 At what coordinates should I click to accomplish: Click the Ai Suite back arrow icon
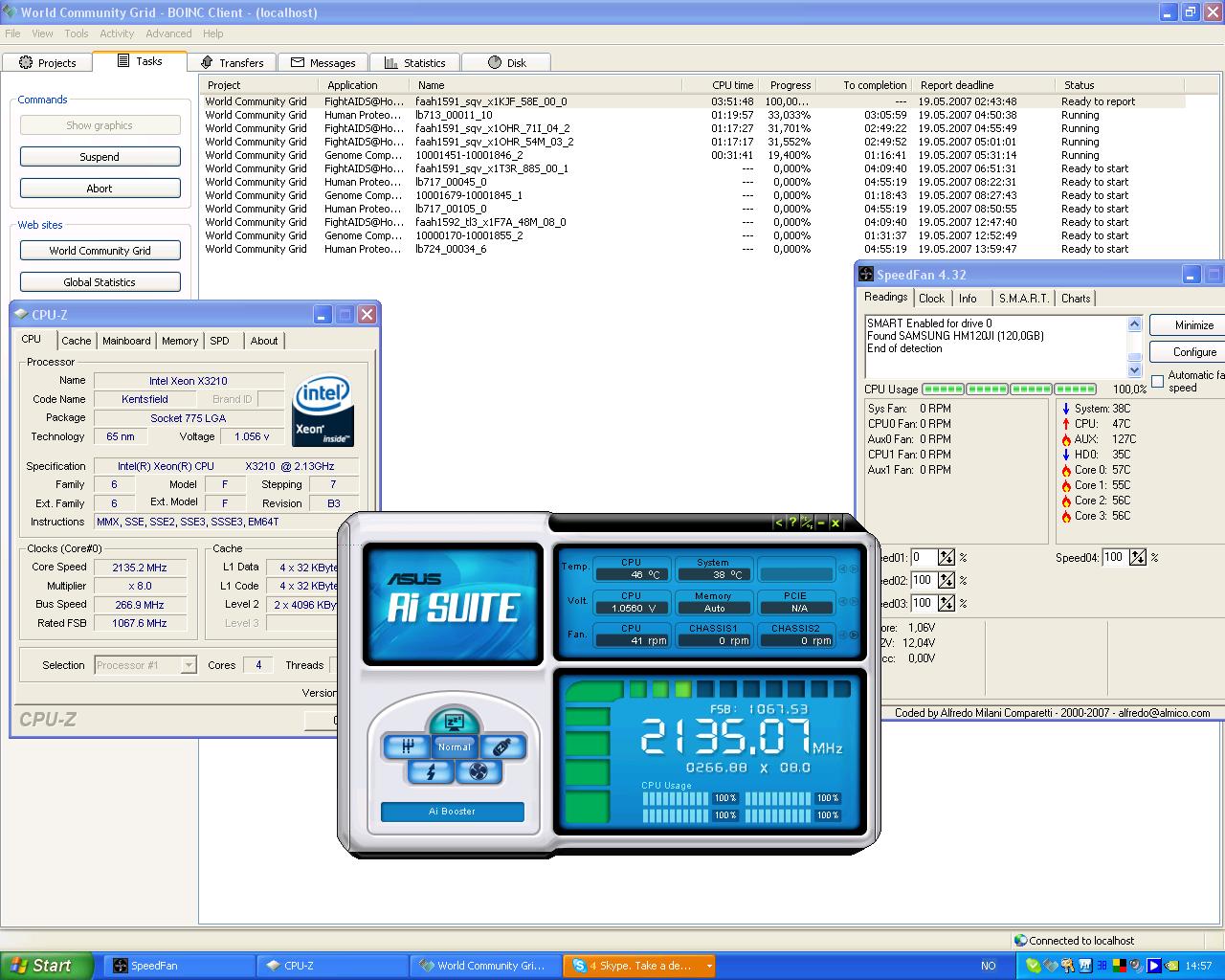(778, 523)
